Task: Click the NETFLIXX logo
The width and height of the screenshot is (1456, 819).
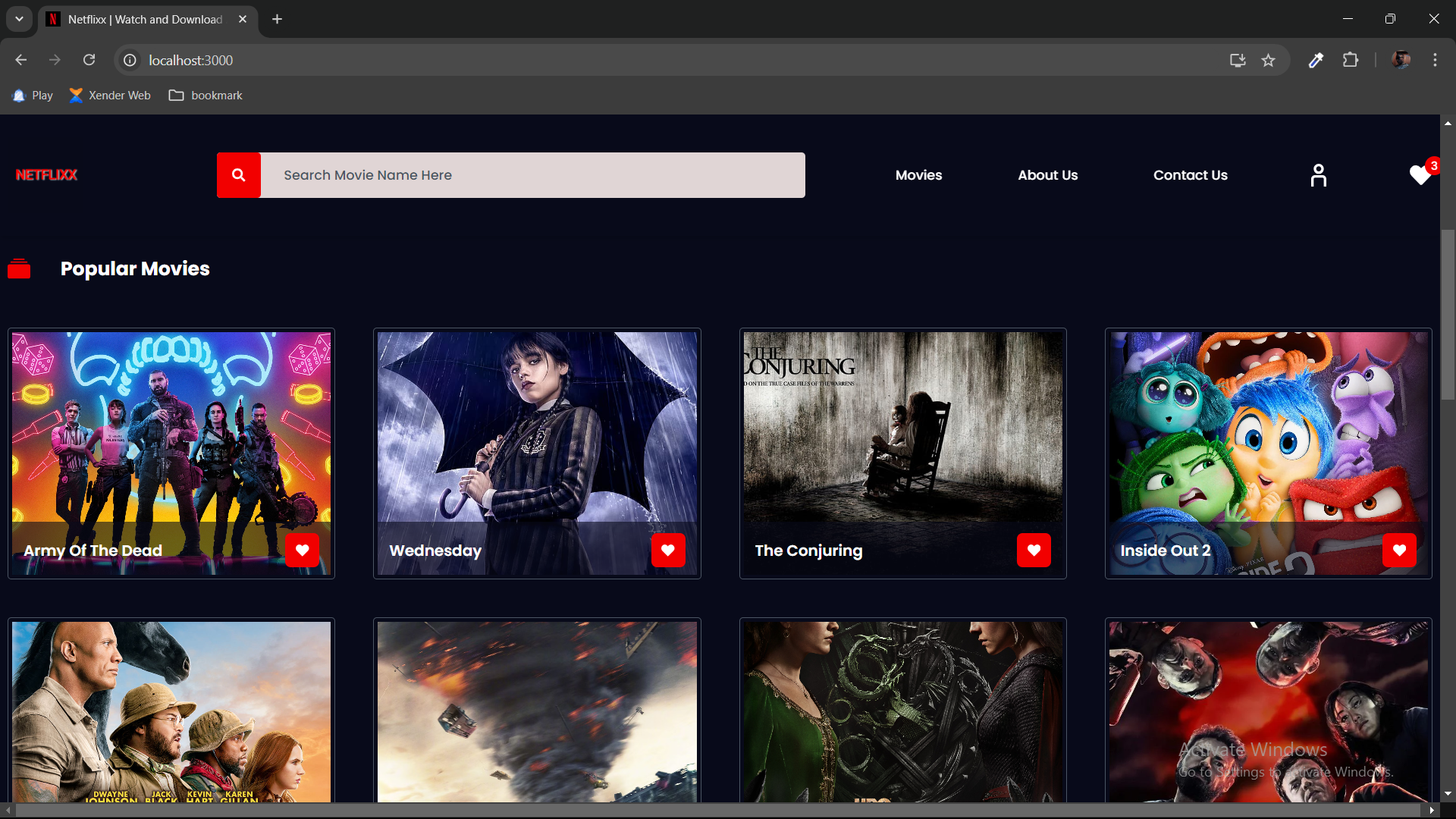Action: click(47, 175)
